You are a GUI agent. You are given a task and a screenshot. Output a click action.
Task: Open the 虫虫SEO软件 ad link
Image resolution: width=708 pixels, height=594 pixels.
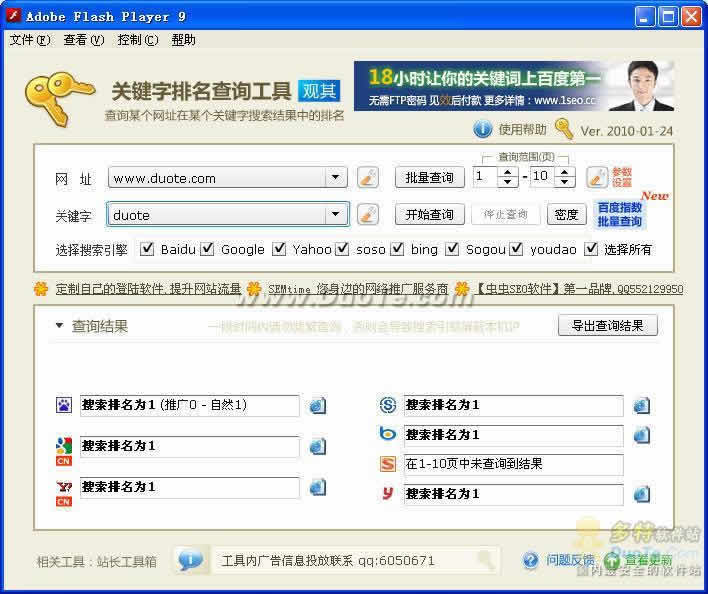coord(579,288)
